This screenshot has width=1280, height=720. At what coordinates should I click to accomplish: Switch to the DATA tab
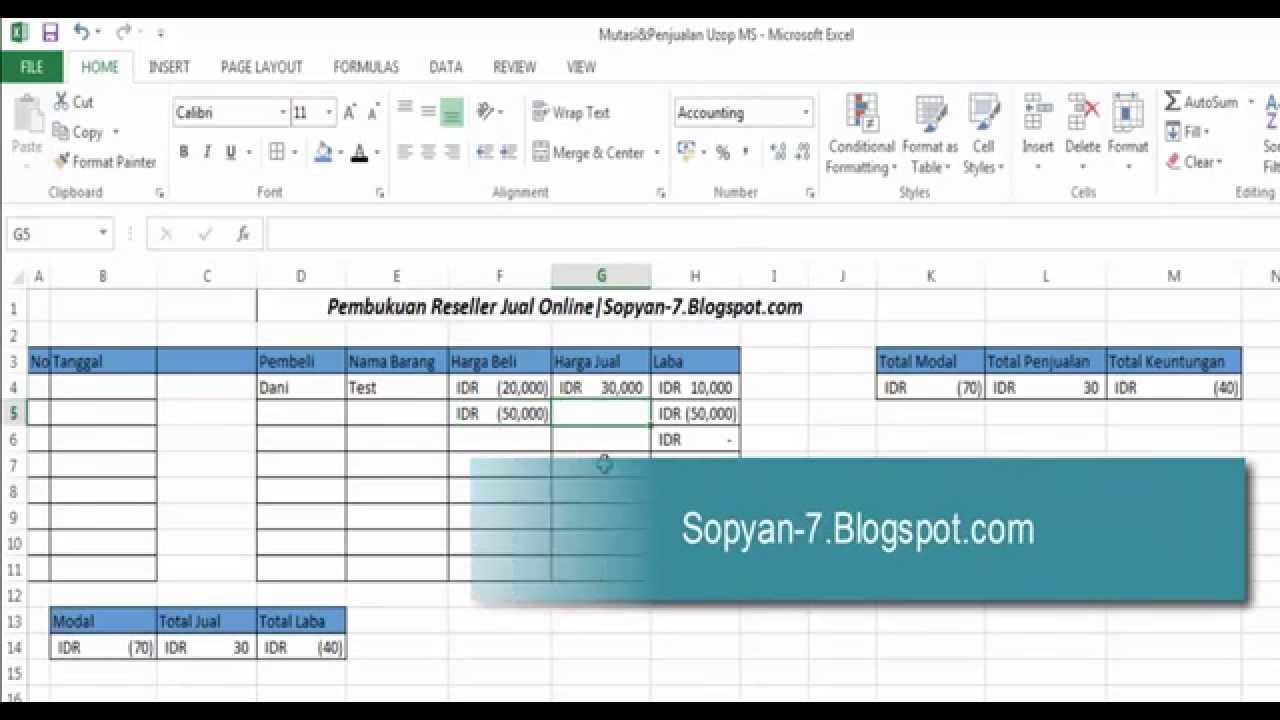coord(445,67)
